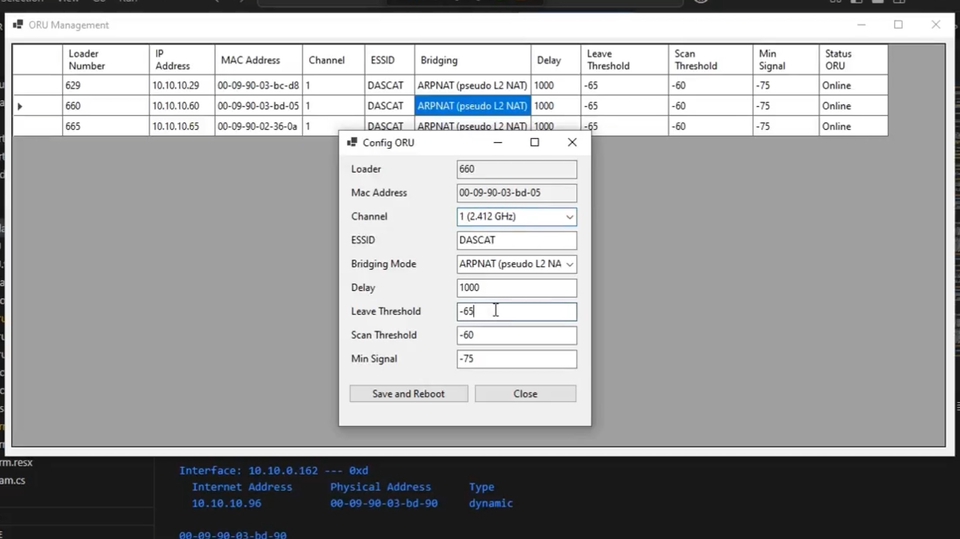This screenshot has width=960, height=539.
Task: Click Scan Threshold cell -60 in row 629
Action: click(710, 85)
